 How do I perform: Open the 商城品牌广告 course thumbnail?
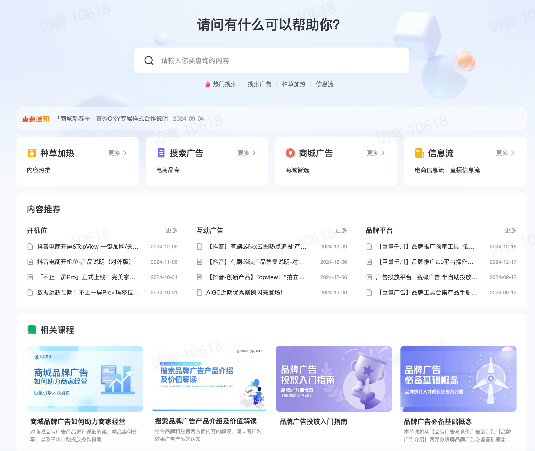tap(85, 379)
